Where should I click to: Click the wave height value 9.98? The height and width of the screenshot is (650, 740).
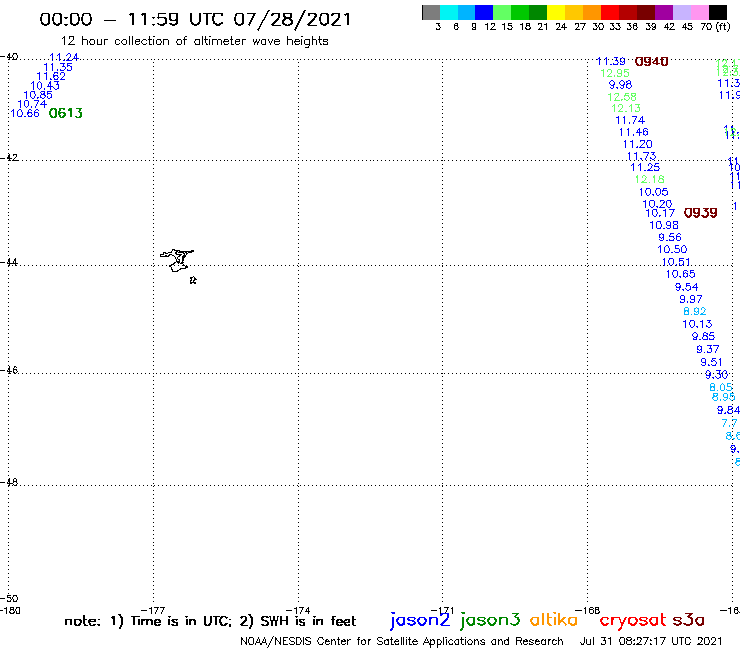(x=620, y=85)
